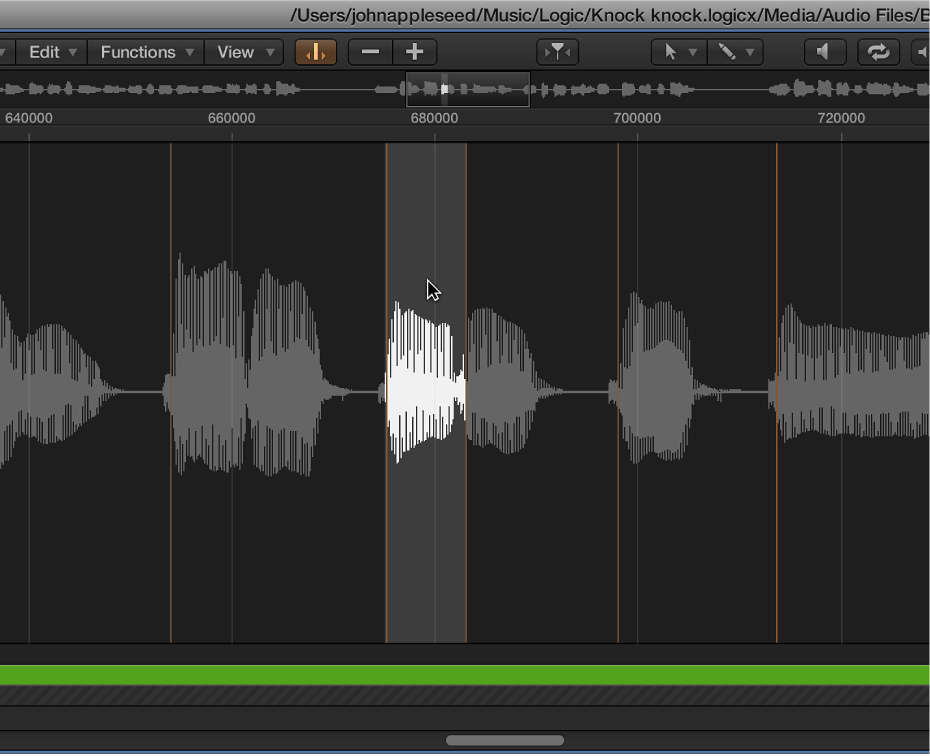Click the visible-area rectangle in the waveform overview
The height and width of the screenshot is (756, 930).
[467, 89]
